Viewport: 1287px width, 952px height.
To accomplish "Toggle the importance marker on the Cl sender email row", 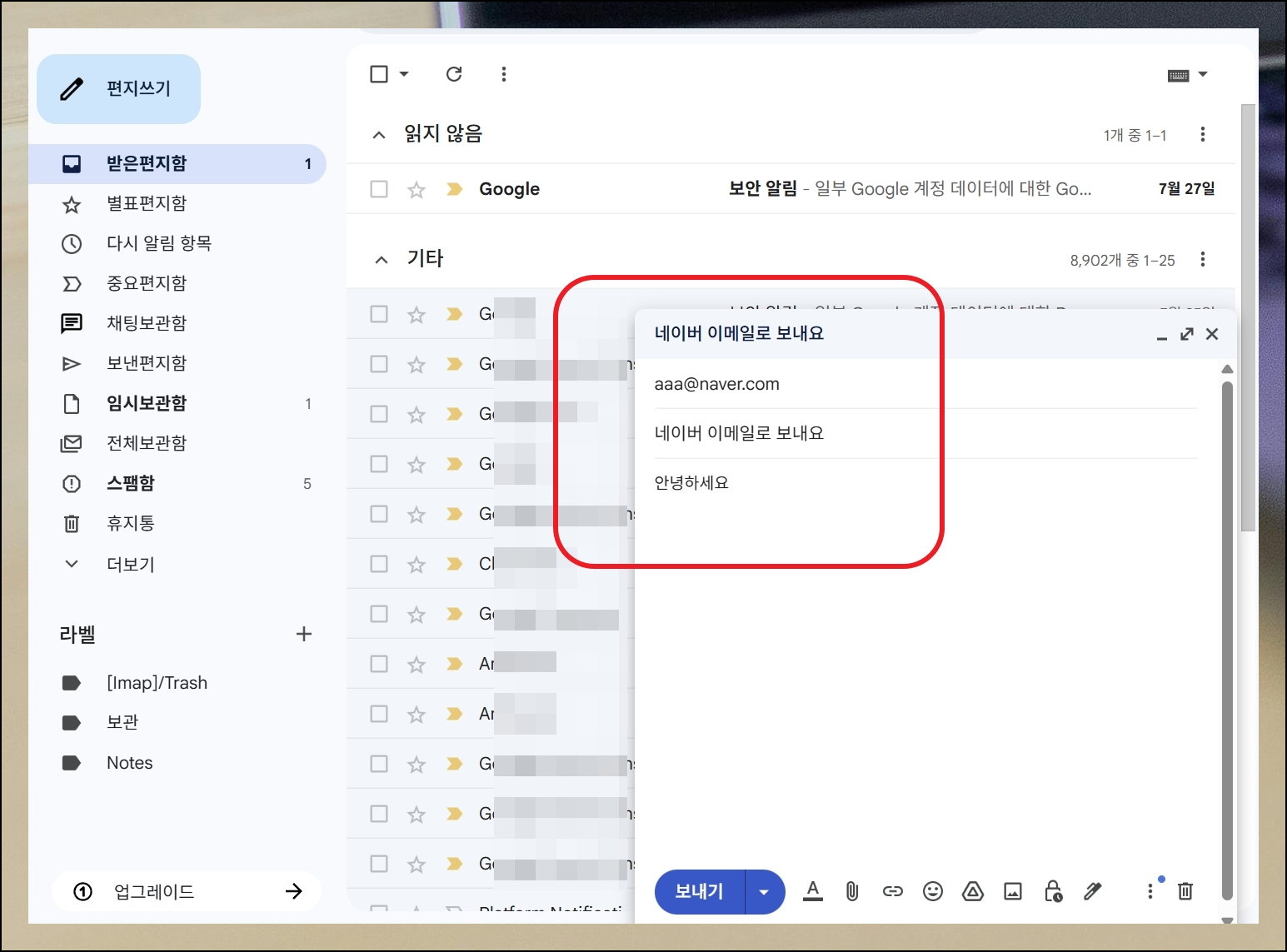I will pos(454,564).
